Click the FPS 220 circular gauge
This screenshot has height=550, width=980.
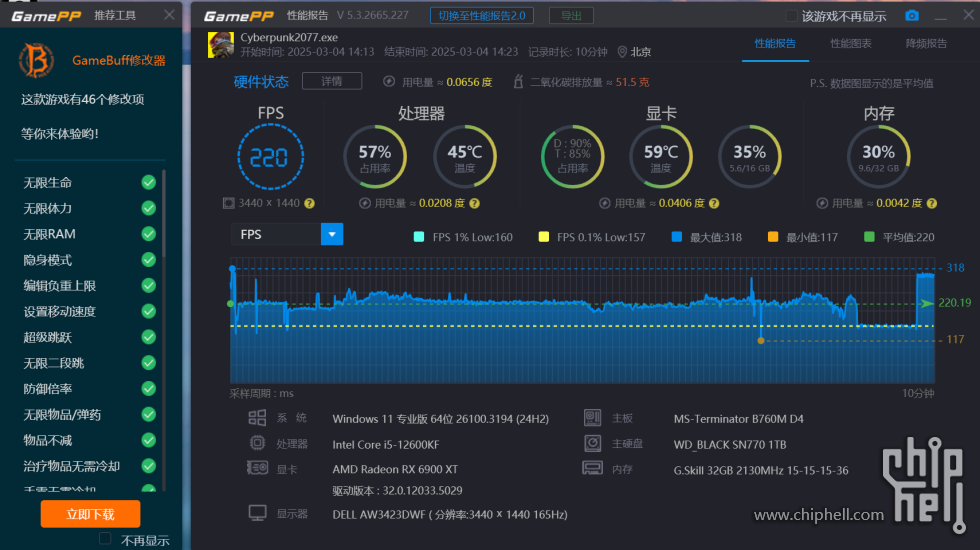[x=271, y=157]
